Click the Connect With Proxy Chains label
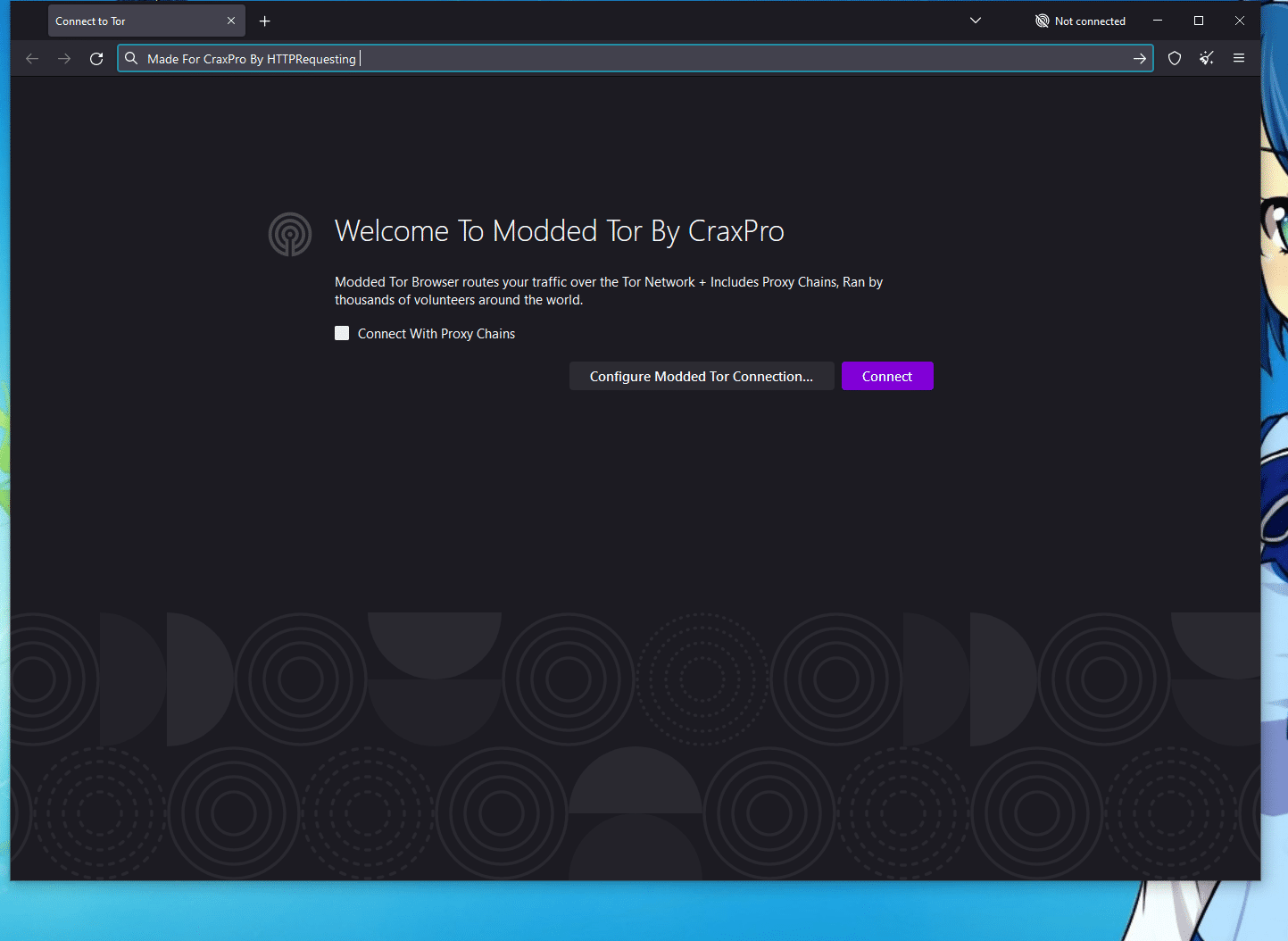 [436, 334]
